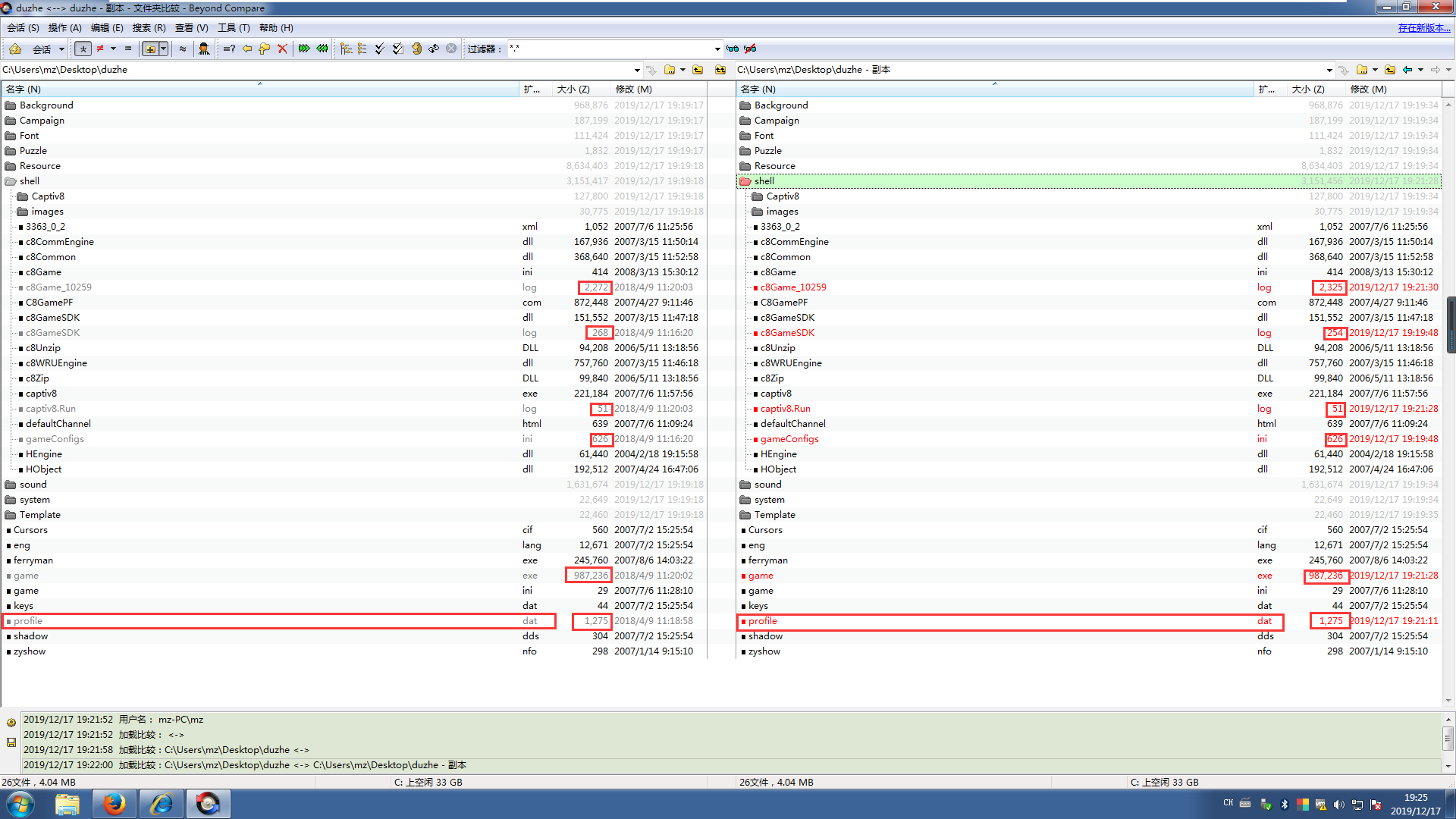Image resolution: width=1456 pixels, height=819 pixels.
Task: Click the 存在新版本 link
Action: pyautogui.click(x=1423, y=28)
